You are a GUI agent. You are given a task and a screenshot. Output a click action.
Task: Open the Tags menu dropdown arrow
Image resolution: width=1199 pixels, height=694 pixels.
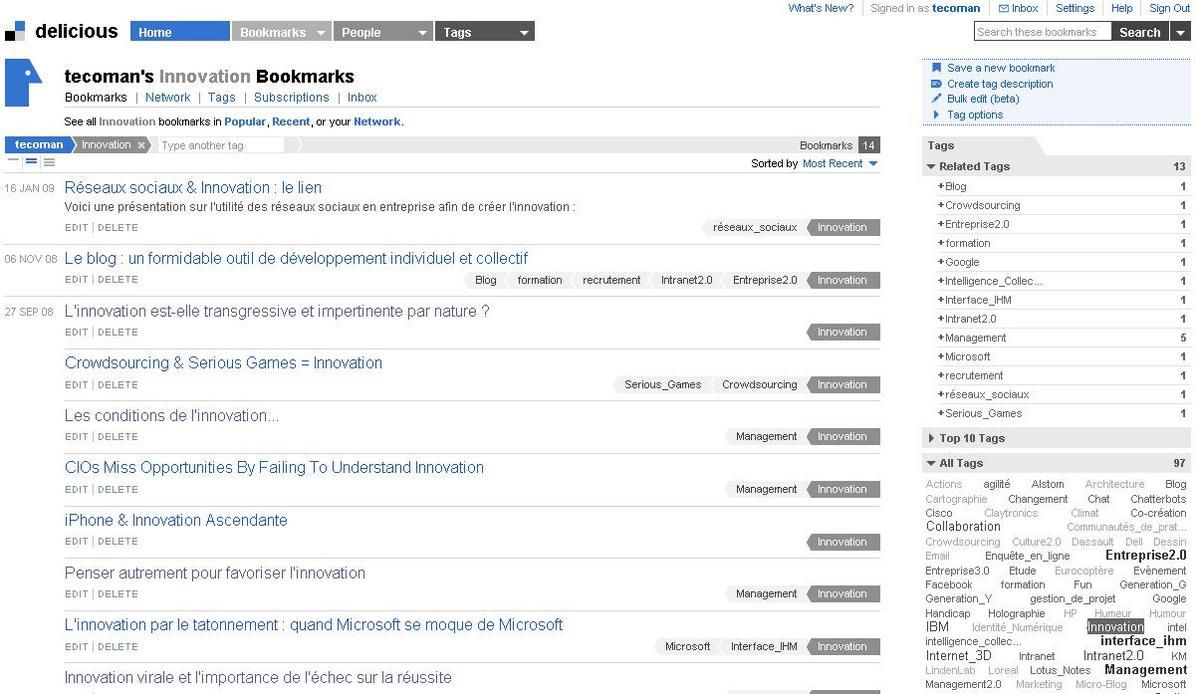(524, 32)
